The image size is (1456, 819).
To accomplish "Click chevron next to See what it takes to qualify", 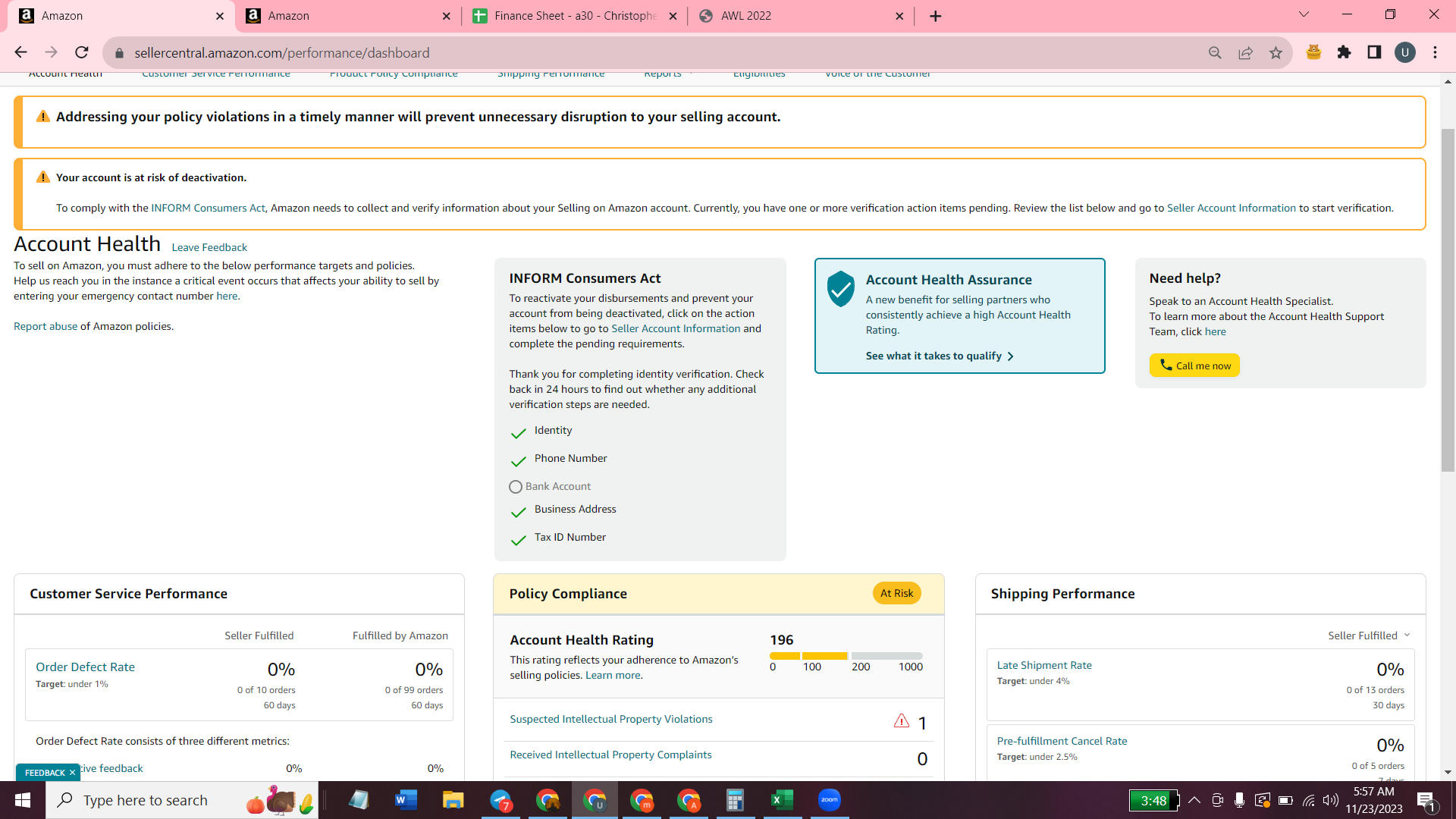I will (1010, 356).
